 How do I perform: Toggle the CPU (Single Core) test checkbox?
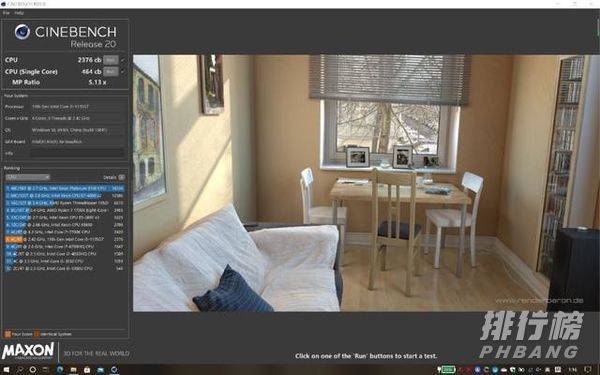tap(123, 72)
